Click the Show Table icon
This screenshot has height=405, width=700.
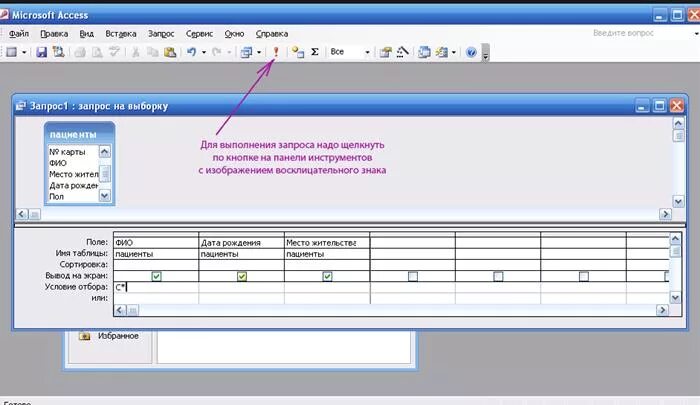(298, 52)
